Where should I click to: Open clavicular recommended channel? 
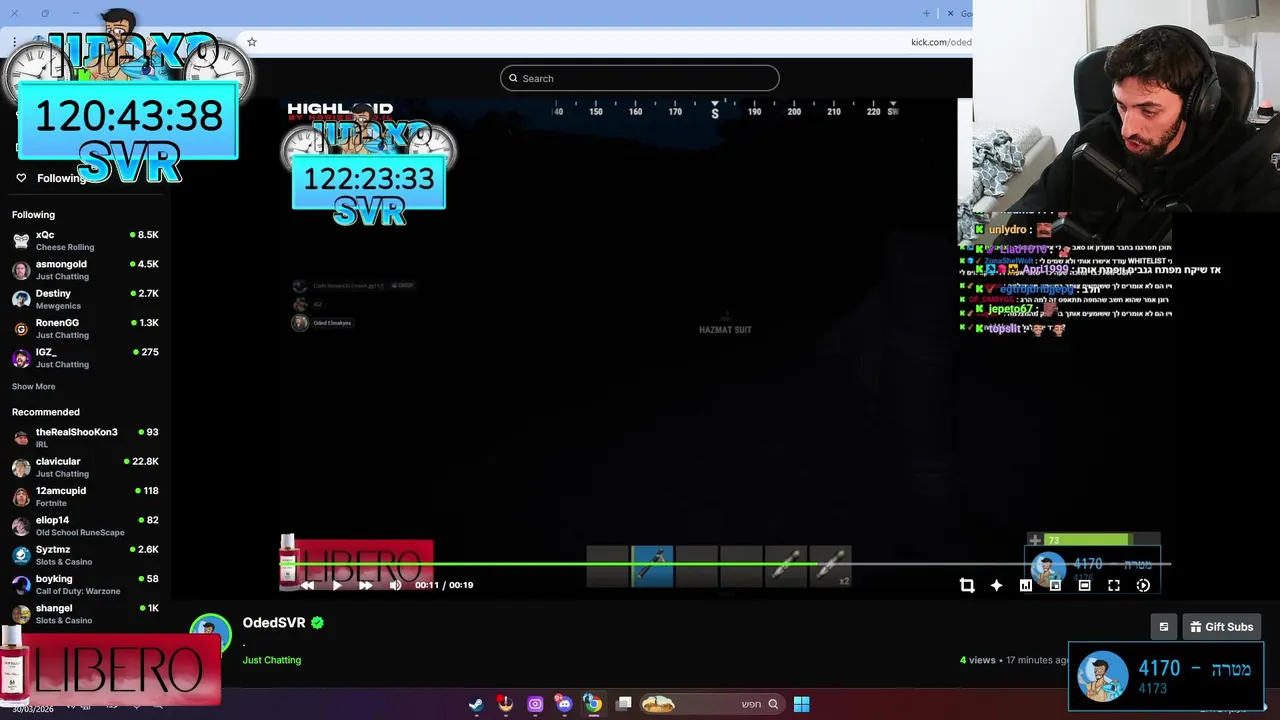(x=85, y=467)
